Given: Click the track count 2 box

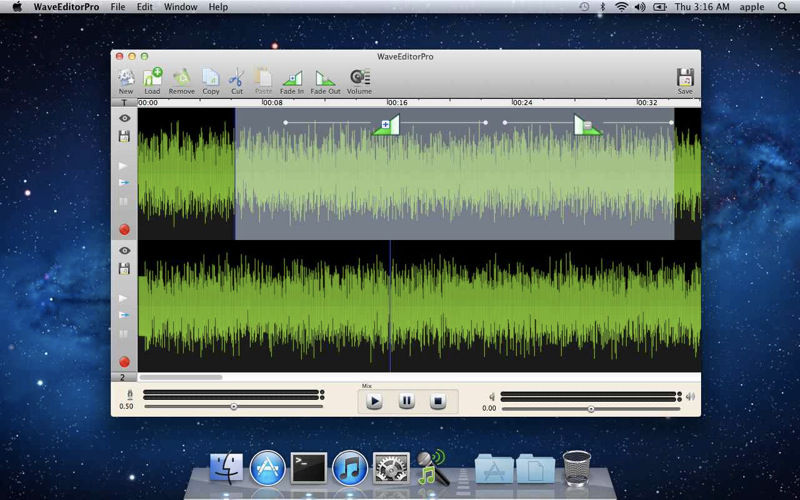Looking at the screenshot, I should pos(123,378).
